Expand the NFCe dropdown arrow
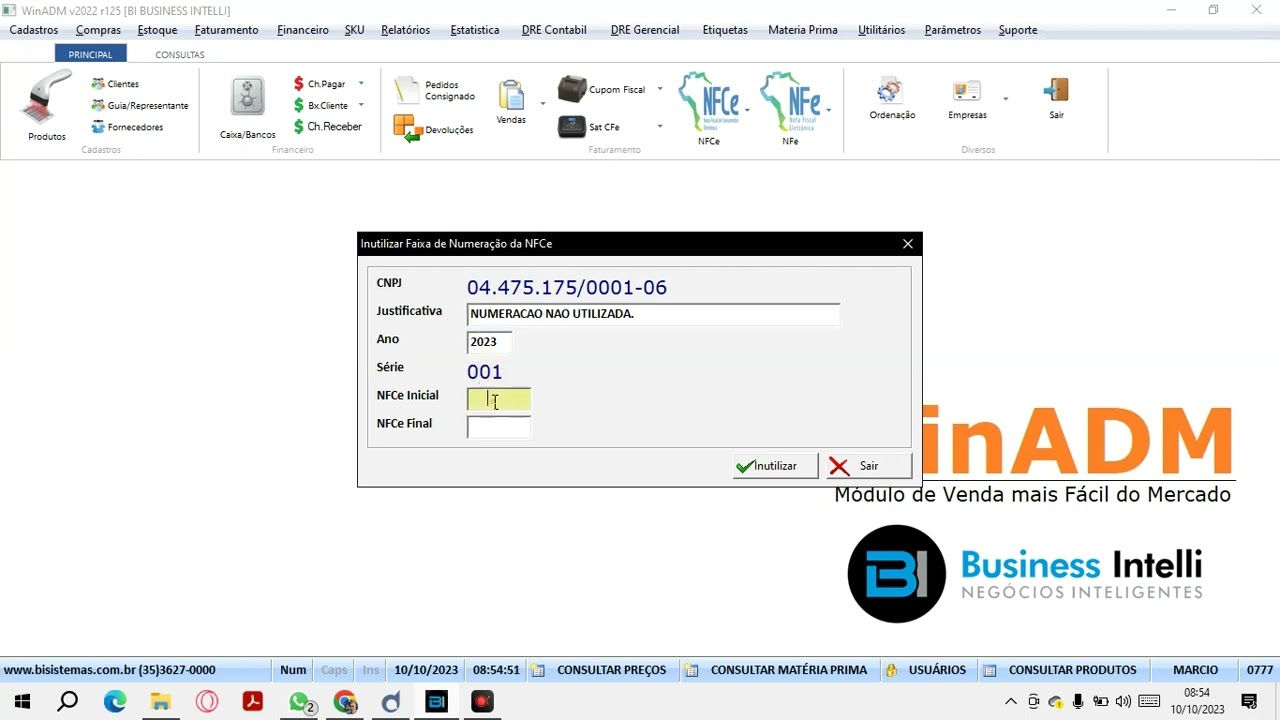 tap(747, 109)
